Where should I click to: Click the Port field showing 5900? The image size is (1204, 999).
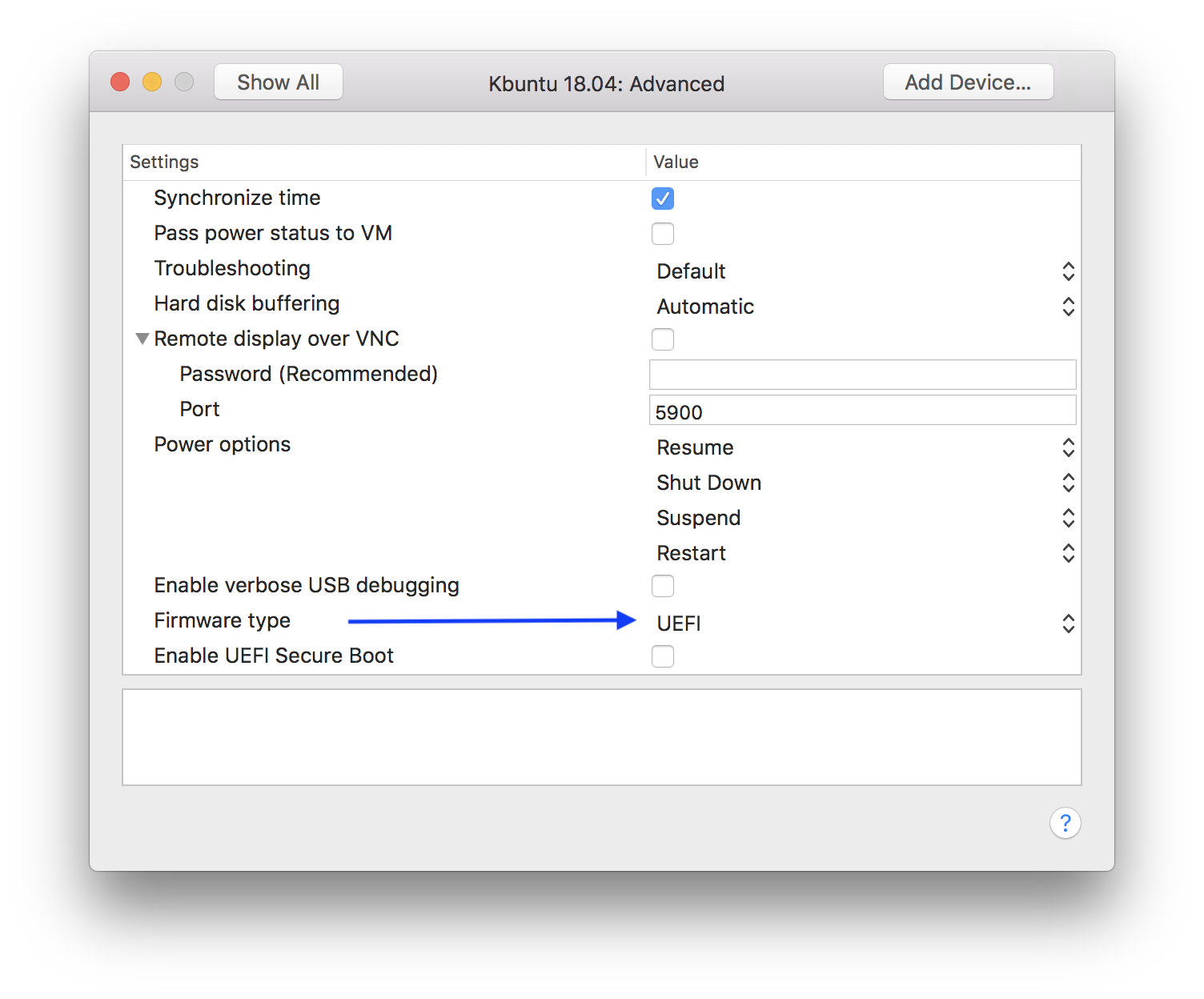(x=862, y=411)
